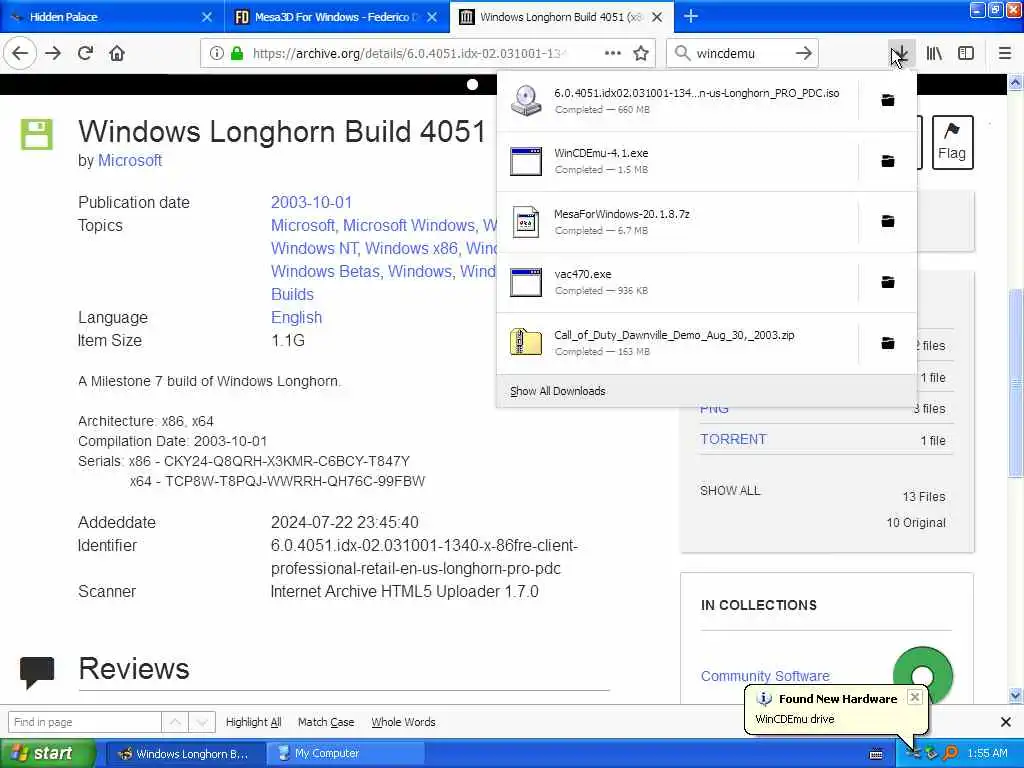Open a new tab with plus button
Screen dimensions: 1024x768
point(691,16)
